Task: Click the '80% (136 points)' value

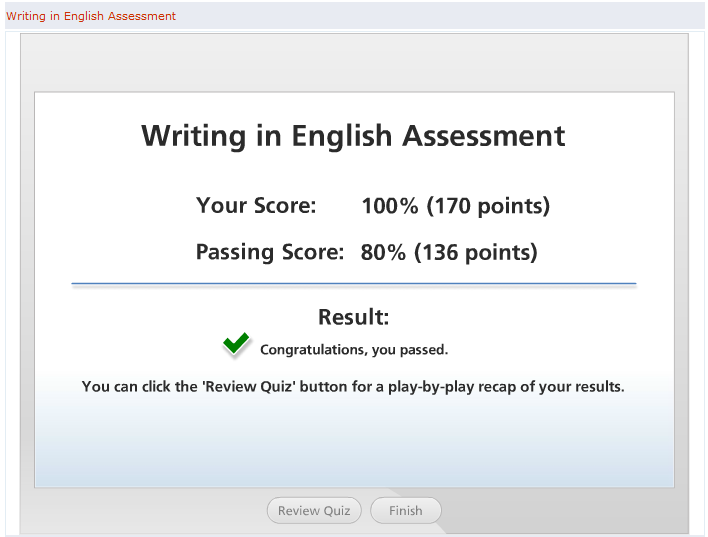Action: point(449,252)
